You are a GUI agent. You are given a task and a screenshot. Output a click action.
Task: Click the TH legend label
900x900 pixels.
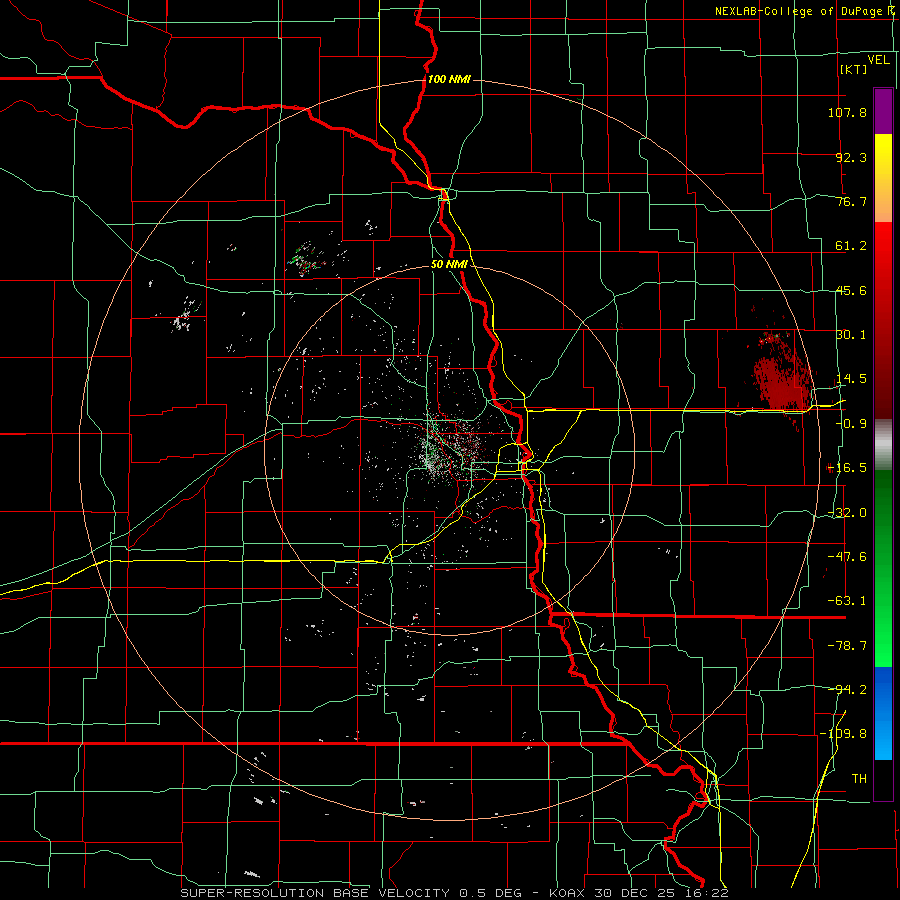[859, 779]
